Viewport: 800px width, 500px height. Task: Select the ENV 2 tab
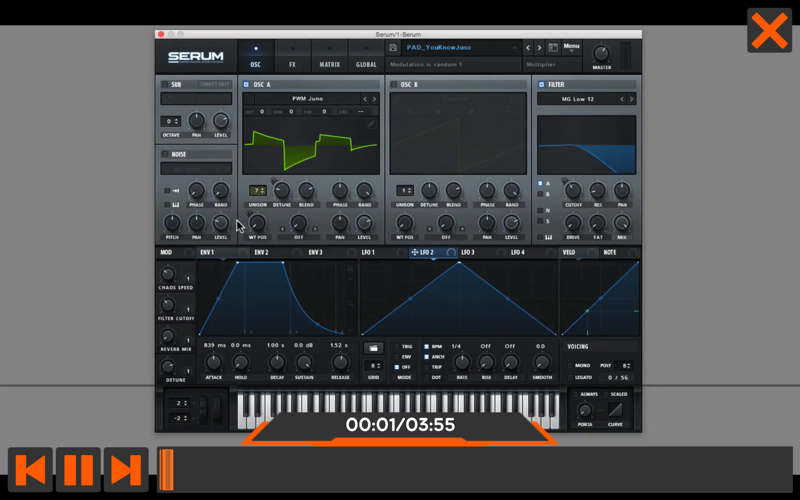click(277, 253)
